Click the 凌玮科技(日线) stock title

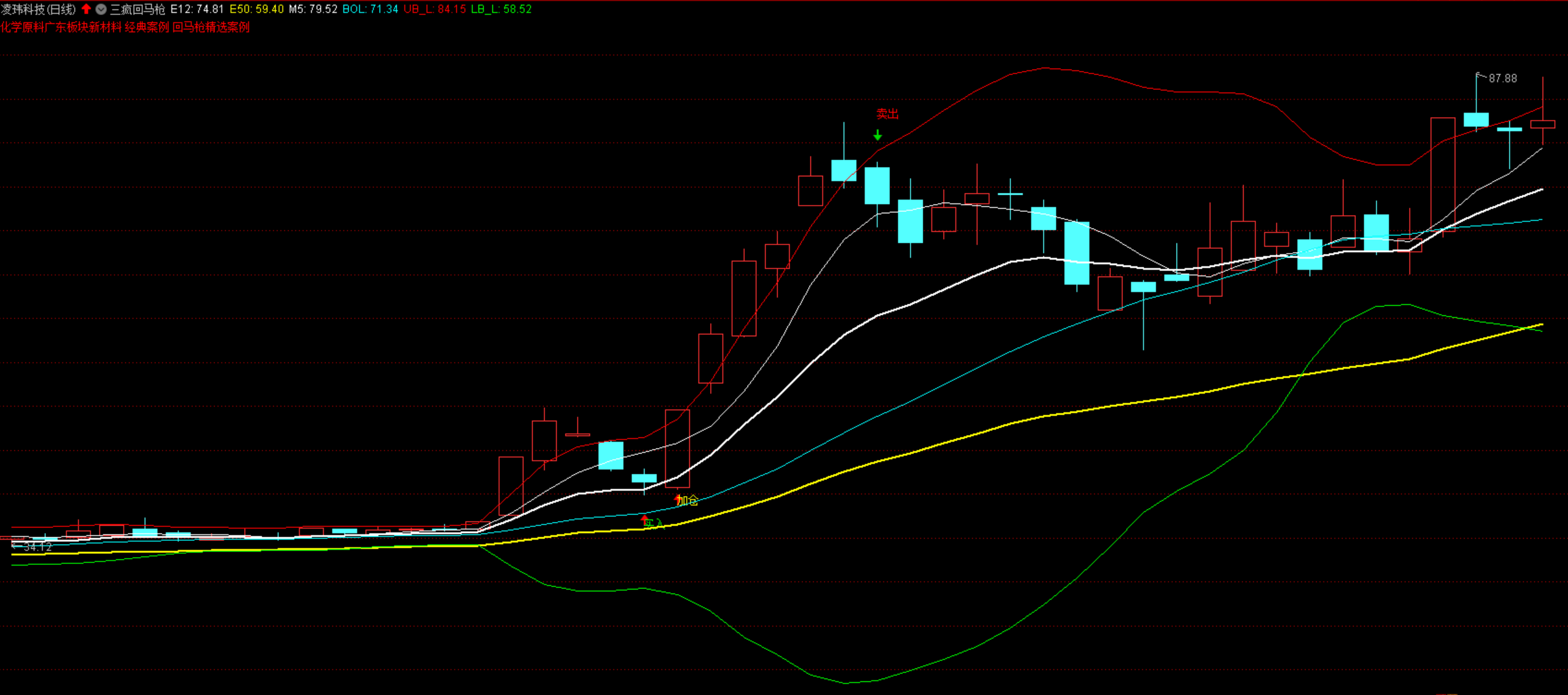pyautogui.click(x=38, y=9)
